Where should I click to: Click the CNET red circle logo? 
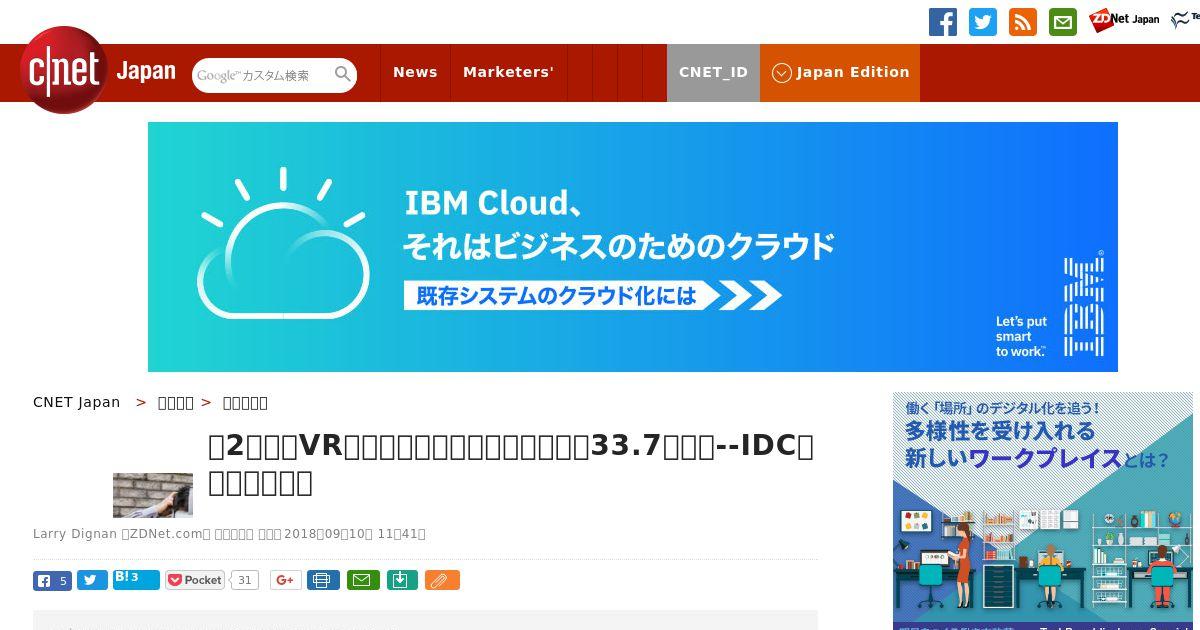pyautogui.click(x=64, y=70)
